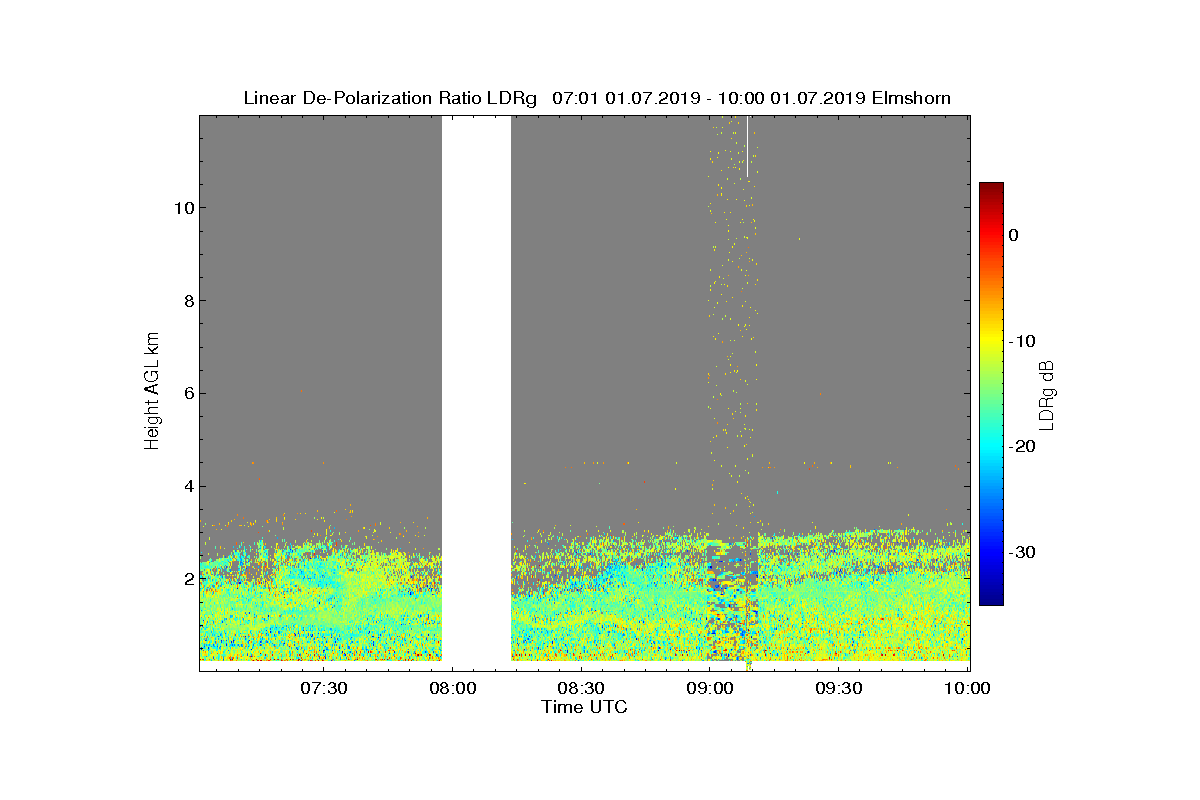Click the colorbar value label -20

(1021, 447)
